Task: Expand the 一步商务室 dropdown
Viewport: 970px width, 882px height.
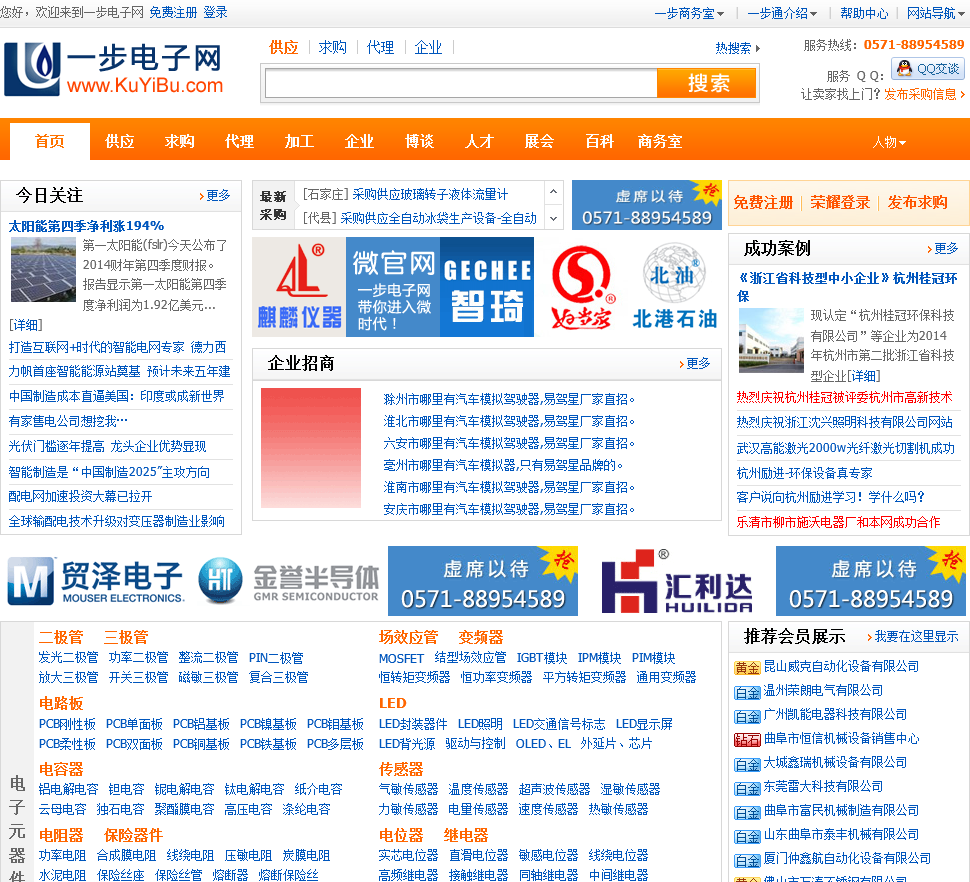Action: [690, 13]
